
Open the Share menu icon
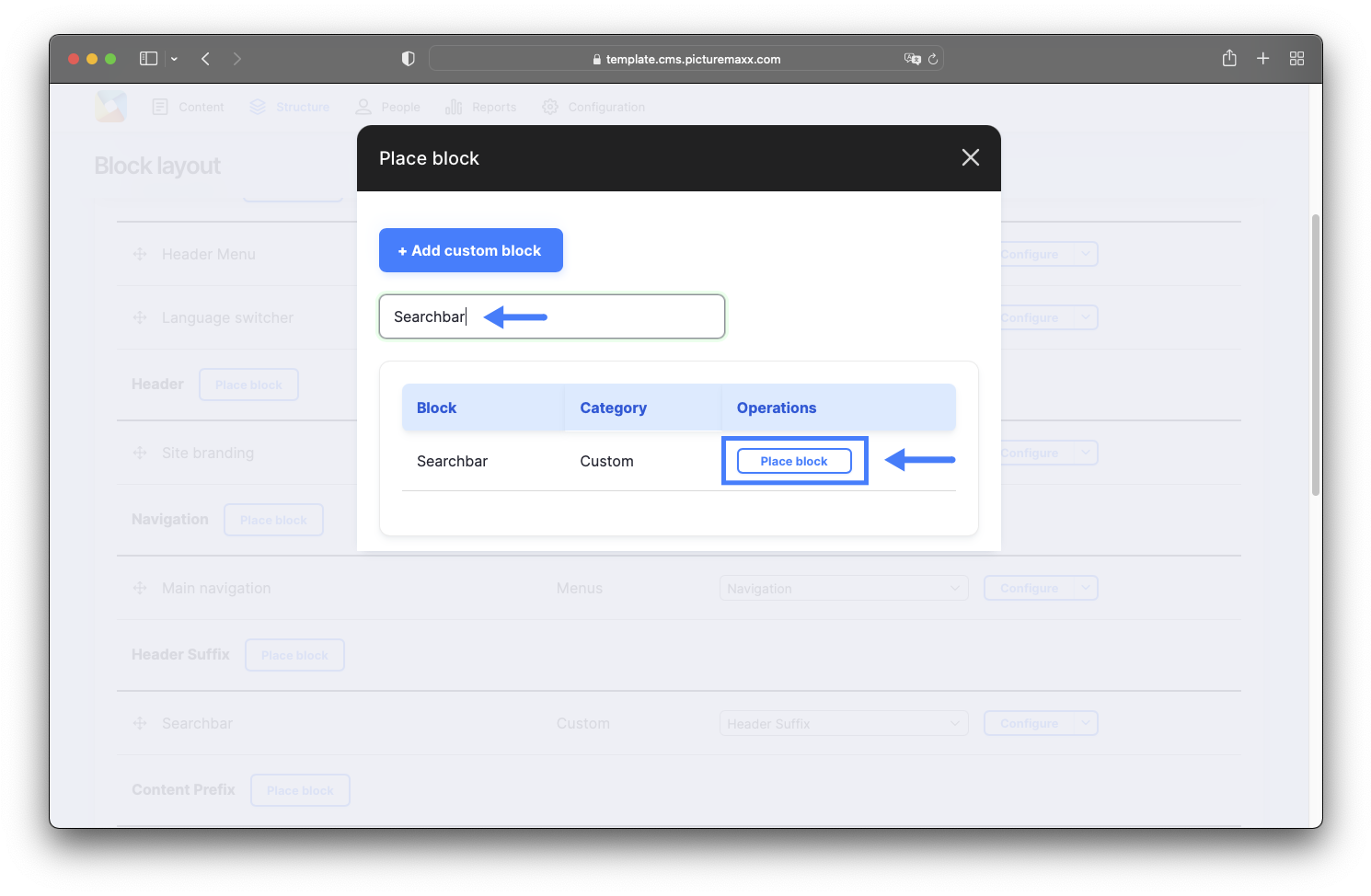tap(1229, 58)
